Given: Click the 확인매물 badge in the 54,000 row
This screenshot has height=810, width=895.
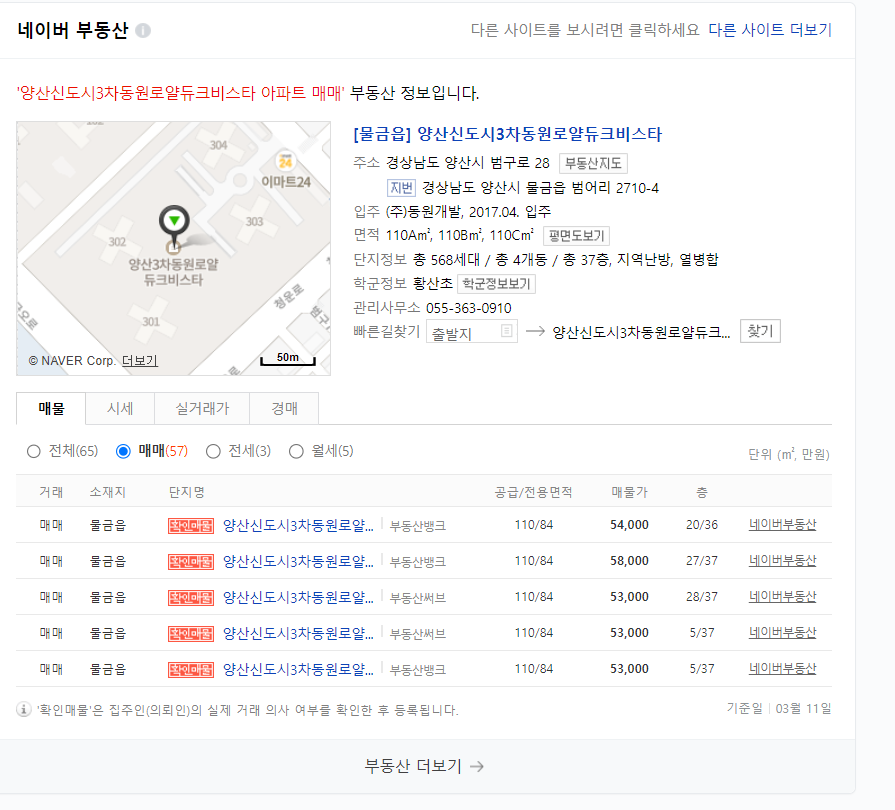Looking at the screenshot, I should coord(191,526).
